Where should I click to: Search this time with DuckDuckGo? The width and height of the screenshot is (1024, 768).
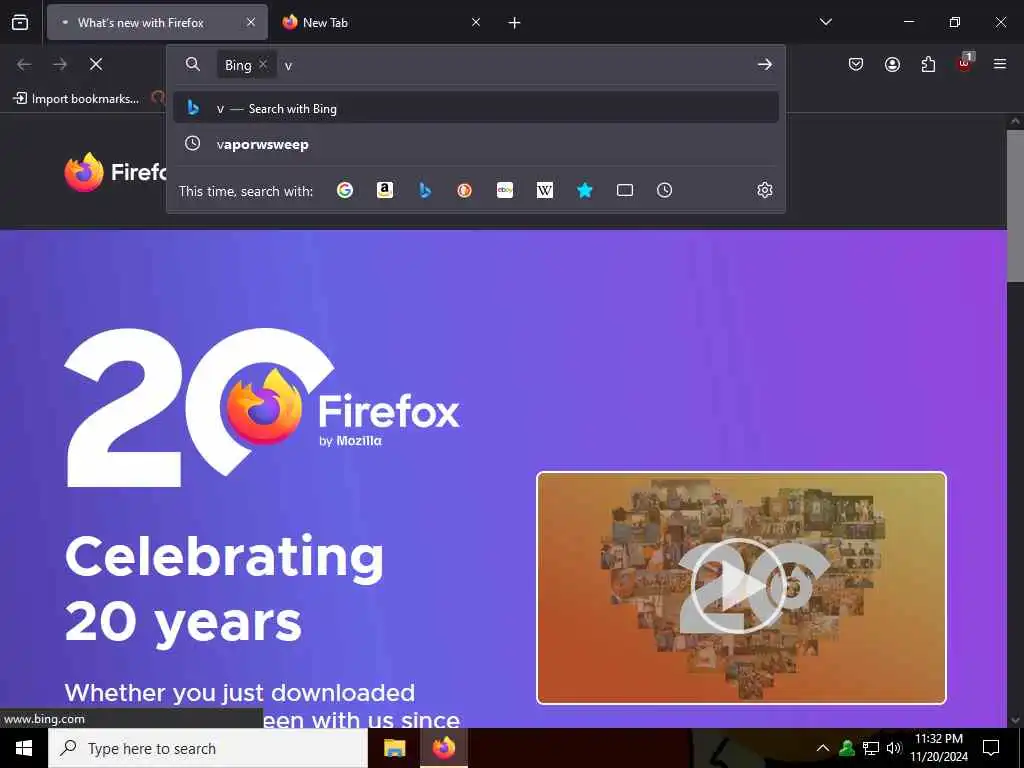click(464, 190)
